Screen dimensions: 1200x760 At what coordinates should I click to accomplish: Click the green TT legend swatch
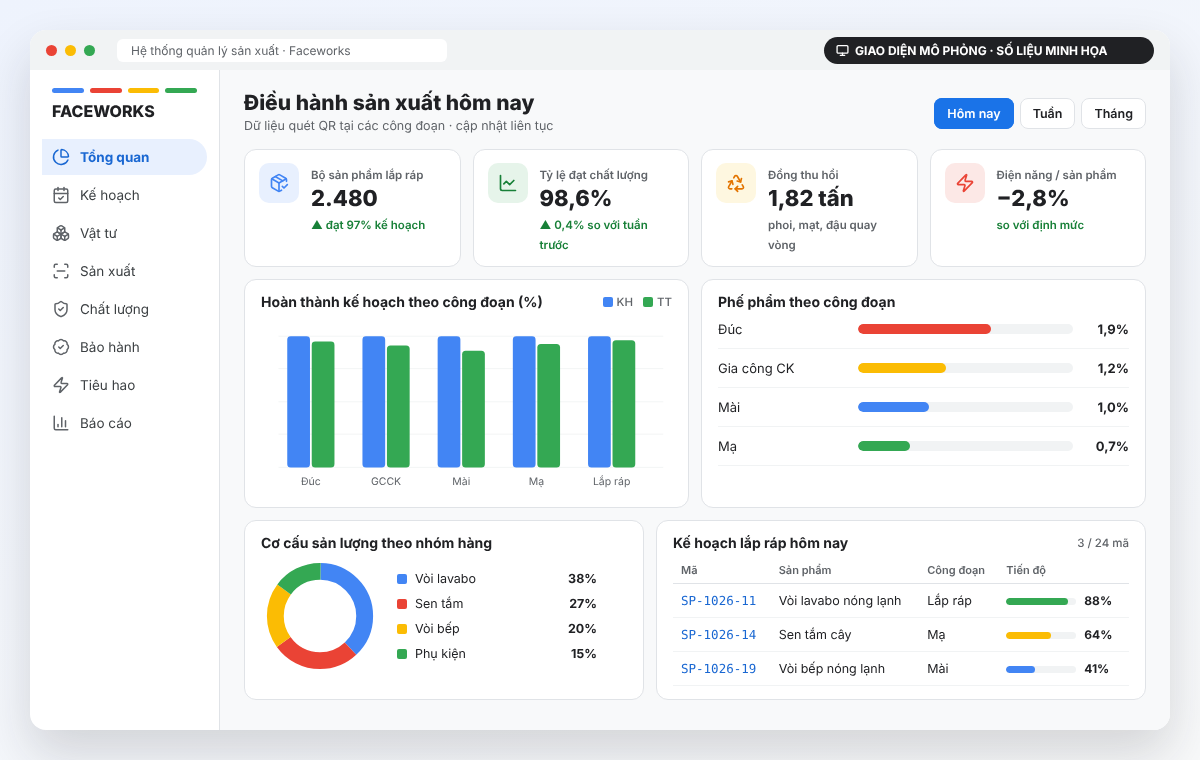tap(648, 302)
